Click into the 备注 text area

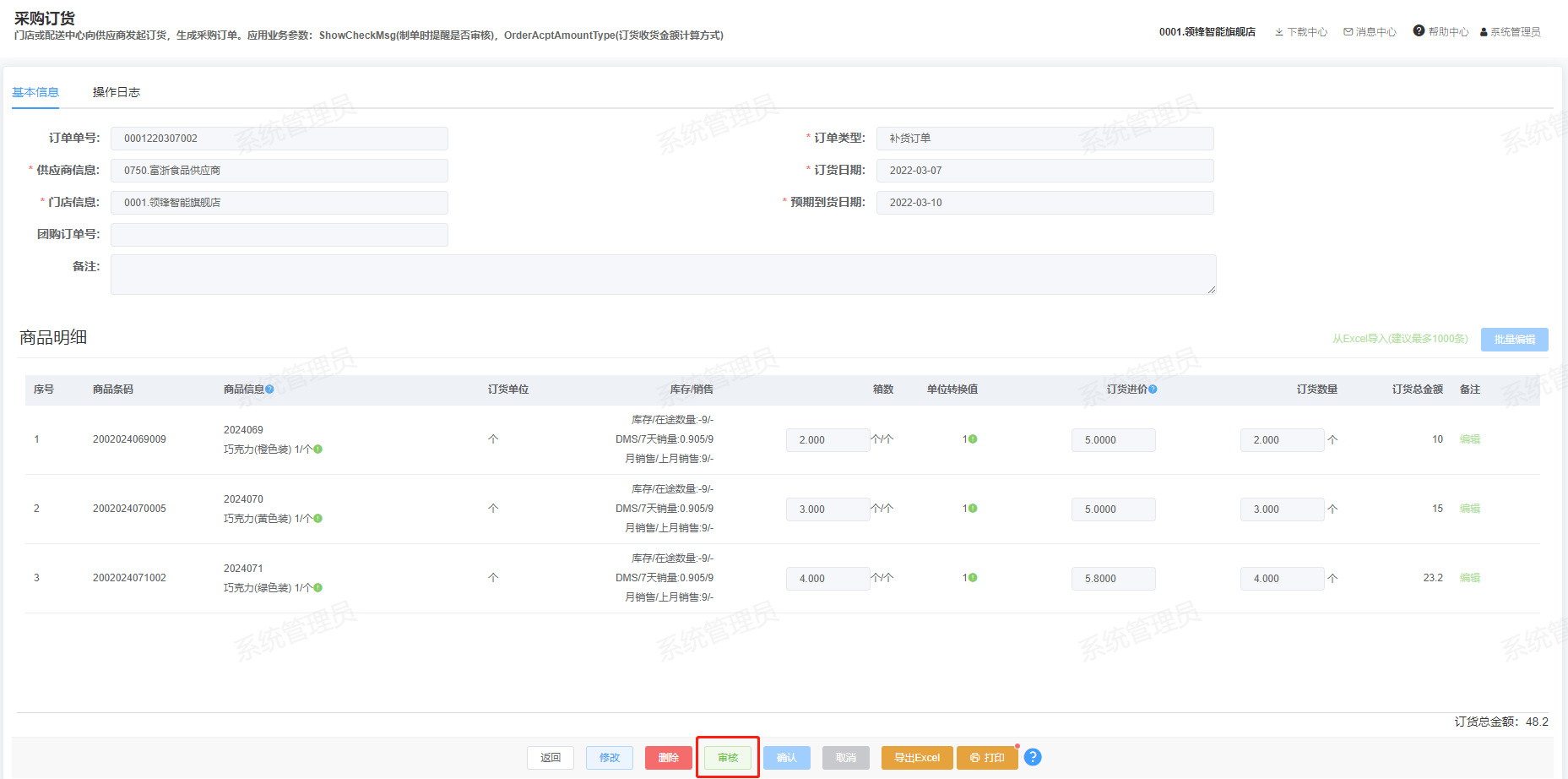(x=663, y=275)
